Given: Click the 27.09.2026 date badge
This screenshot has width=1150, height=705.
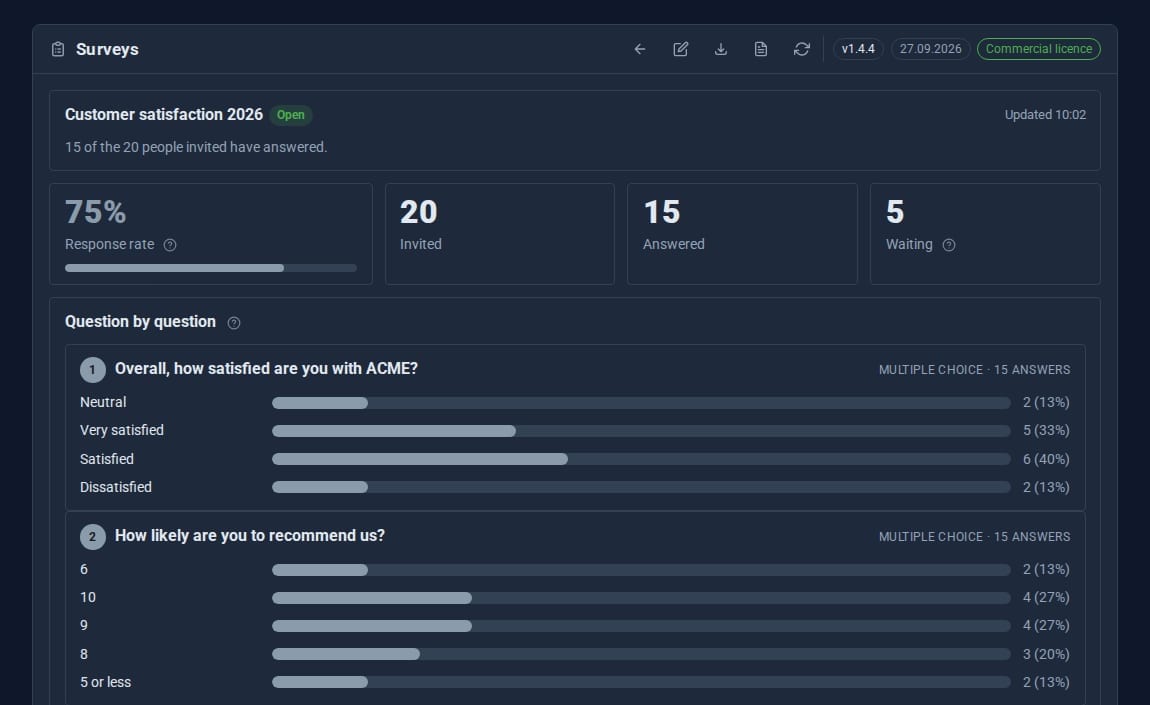Looking at the screenshot, I should (x=931, y=49).
